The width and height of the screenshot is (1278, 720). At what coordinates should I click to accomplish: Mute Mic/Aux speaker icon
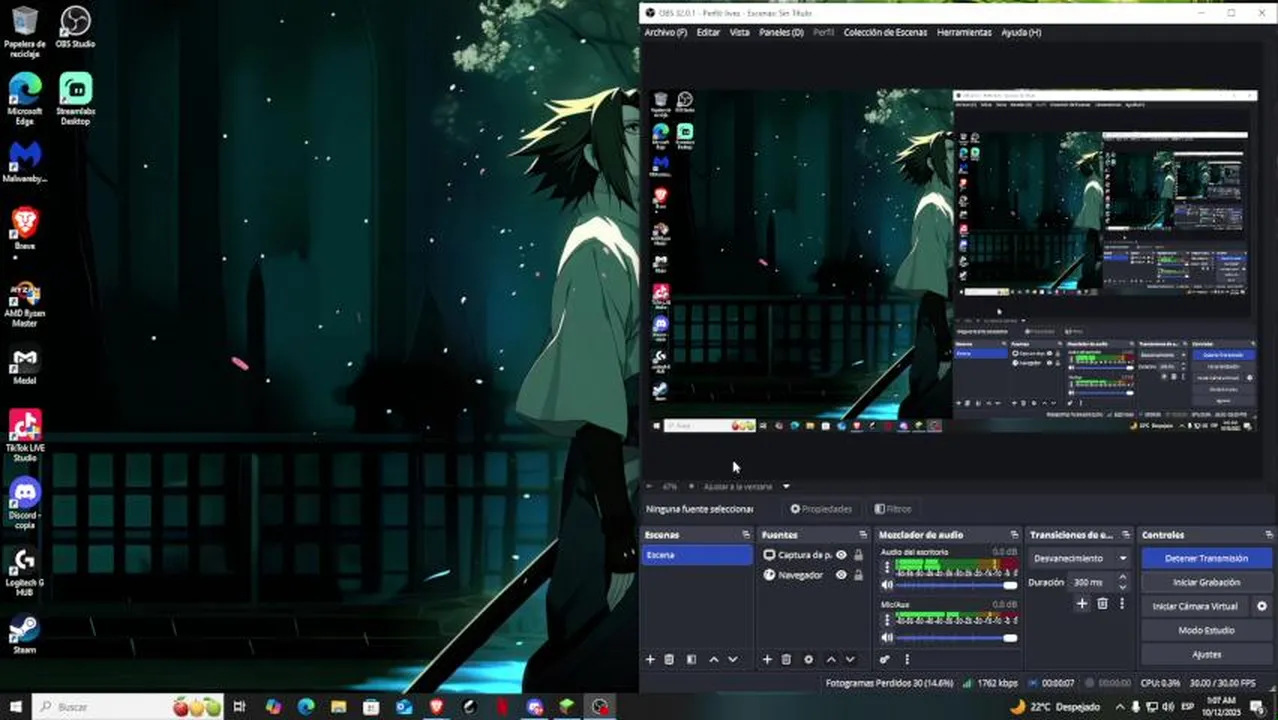[886, 638]
